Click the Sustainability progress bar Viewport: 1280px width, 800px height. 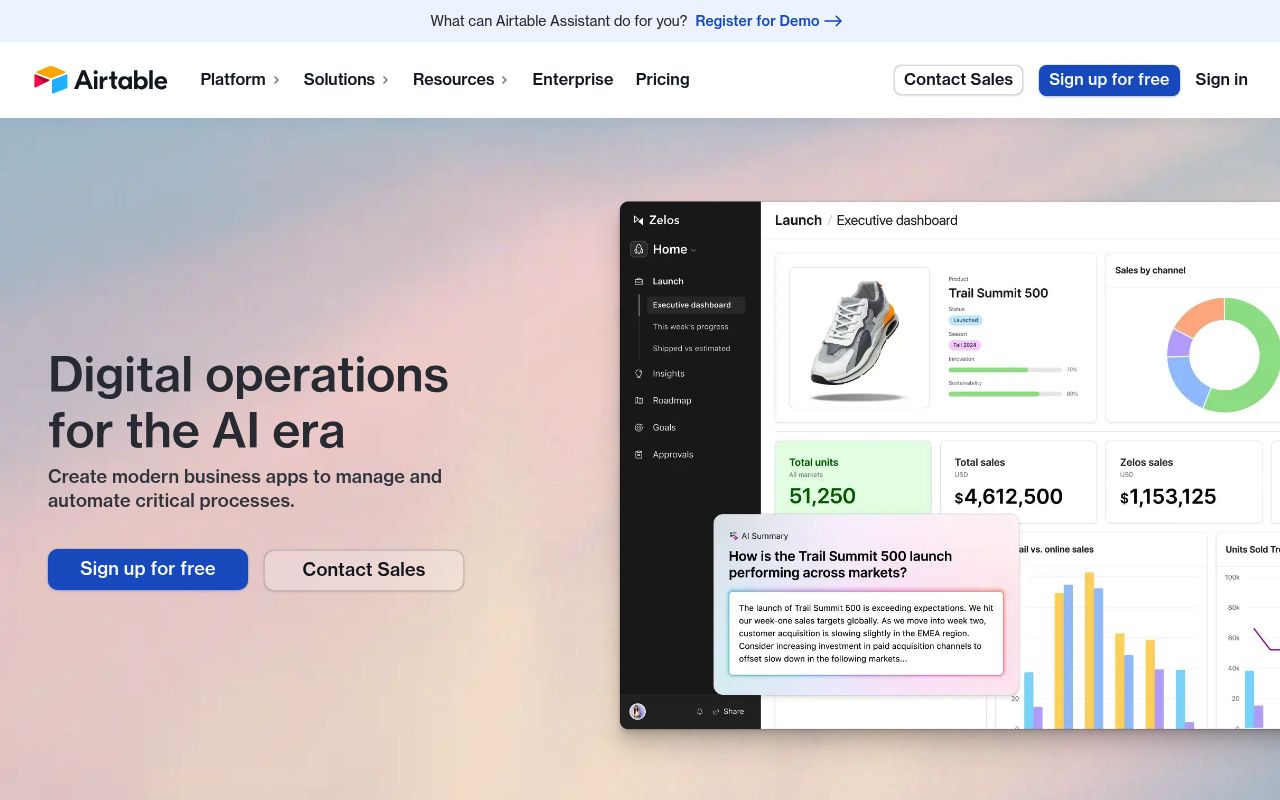coord(1005,394)
